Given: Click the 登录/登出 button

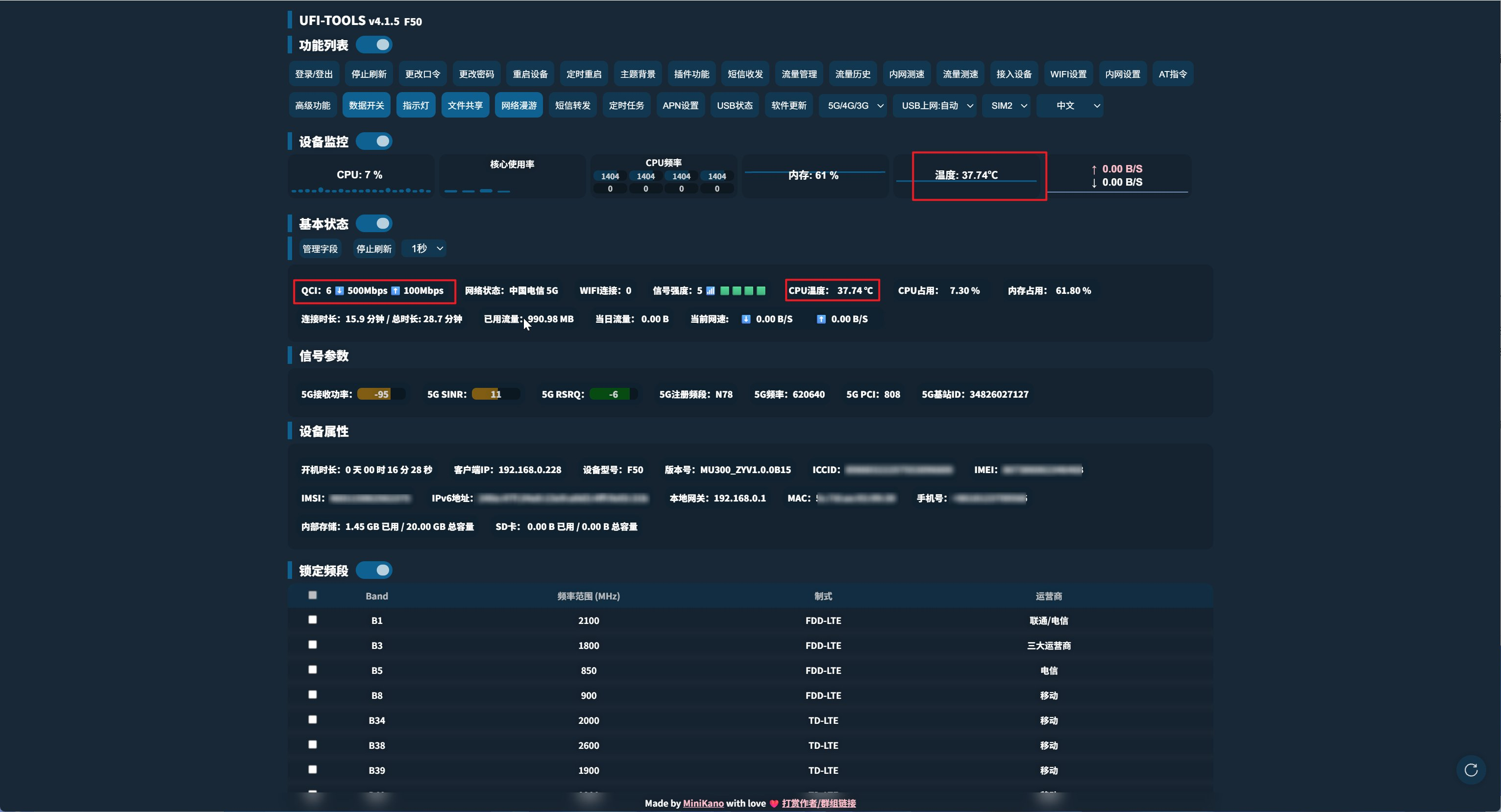Looking at the screenshot, I should click(314, 74).
